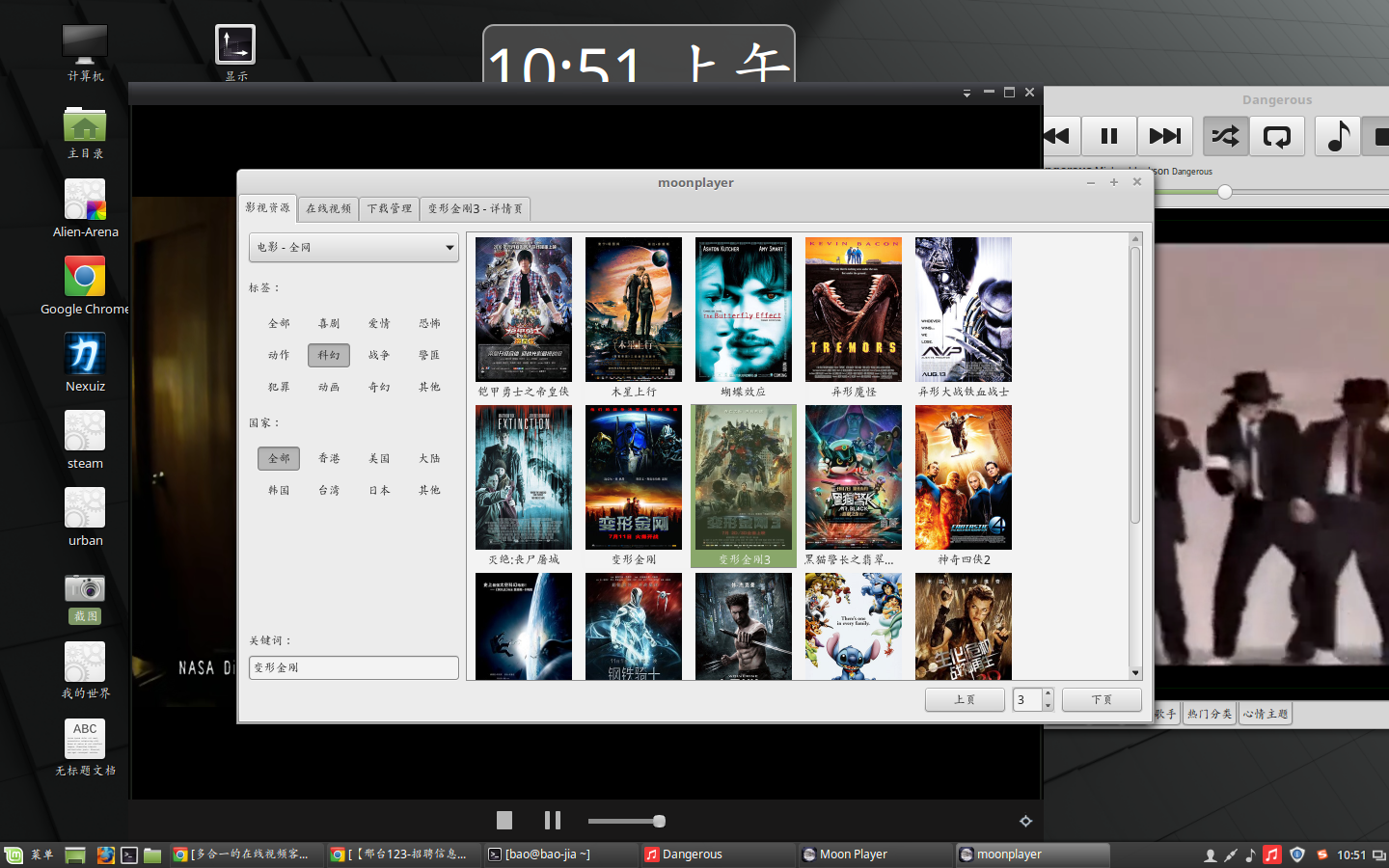This screenshot has height=868, width=1389.
Task: Launch Firefox from the taskbar launcher
Action: pos(105,854)
